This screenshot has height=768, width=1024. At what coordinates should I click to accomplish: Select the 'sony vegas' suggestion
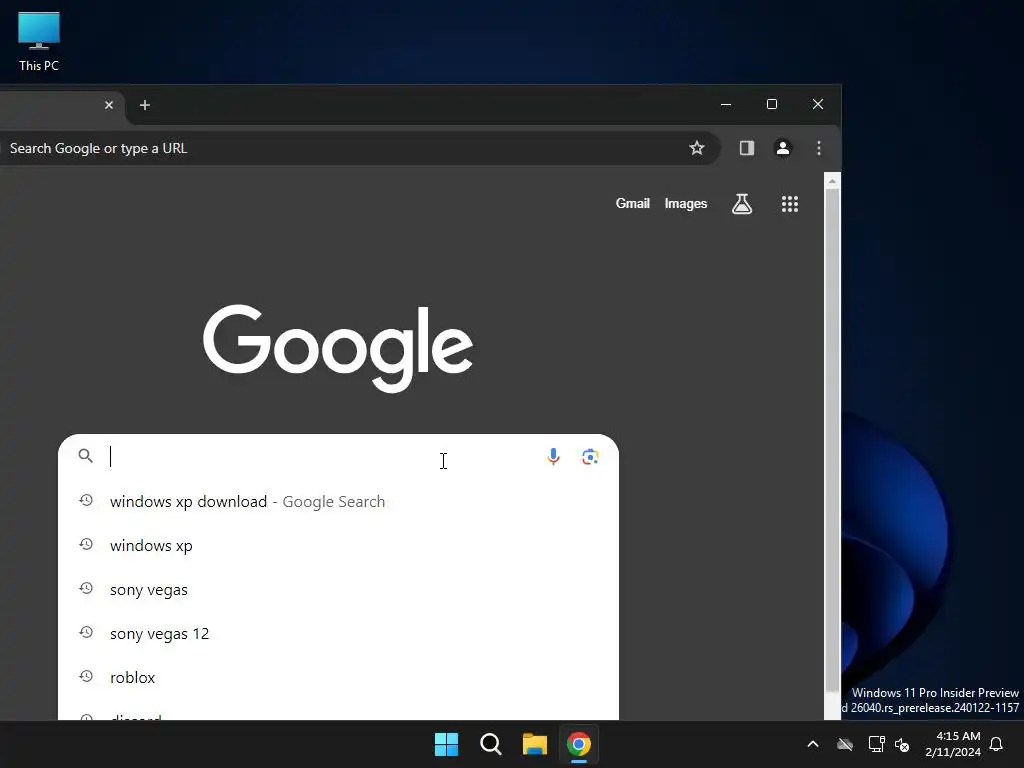click(338, 590)
